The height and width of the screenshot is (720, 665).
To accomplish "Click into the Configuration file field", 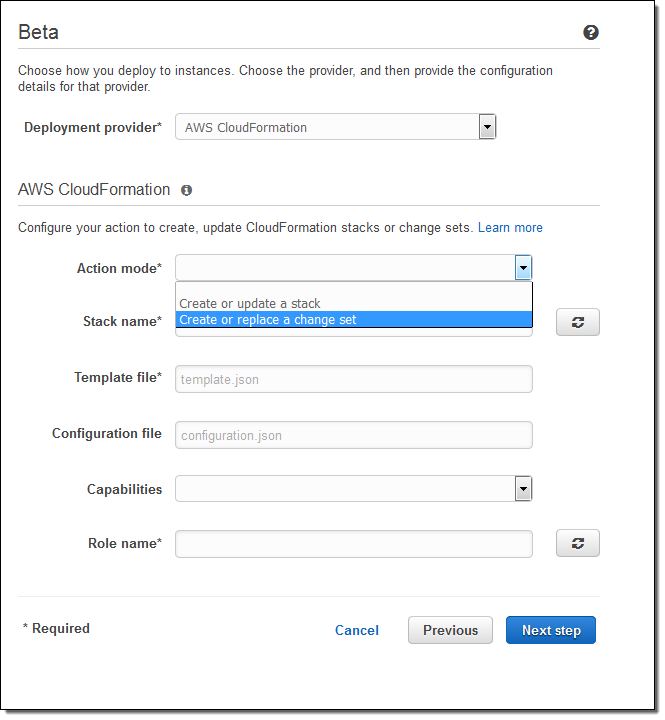I will tap(353, 435).
